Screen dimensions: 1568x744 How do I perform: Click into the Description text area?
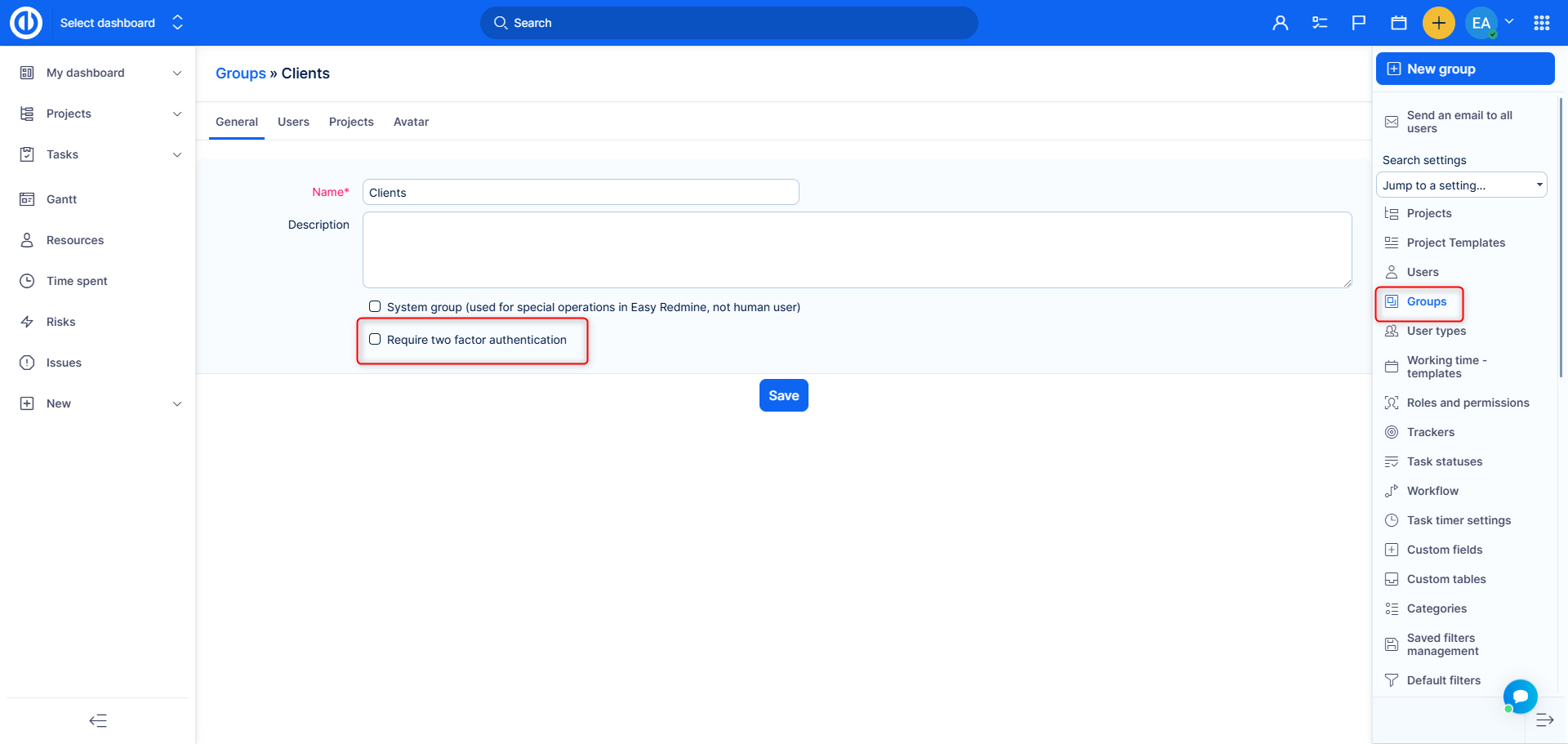tap(856, 249)
